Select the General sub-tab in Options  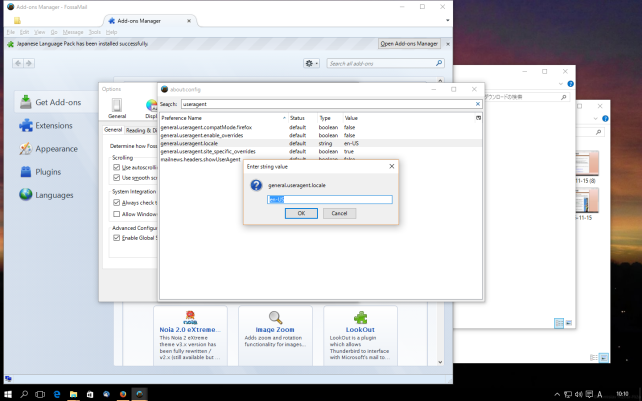pyautogui.click(x=113, y=129)
